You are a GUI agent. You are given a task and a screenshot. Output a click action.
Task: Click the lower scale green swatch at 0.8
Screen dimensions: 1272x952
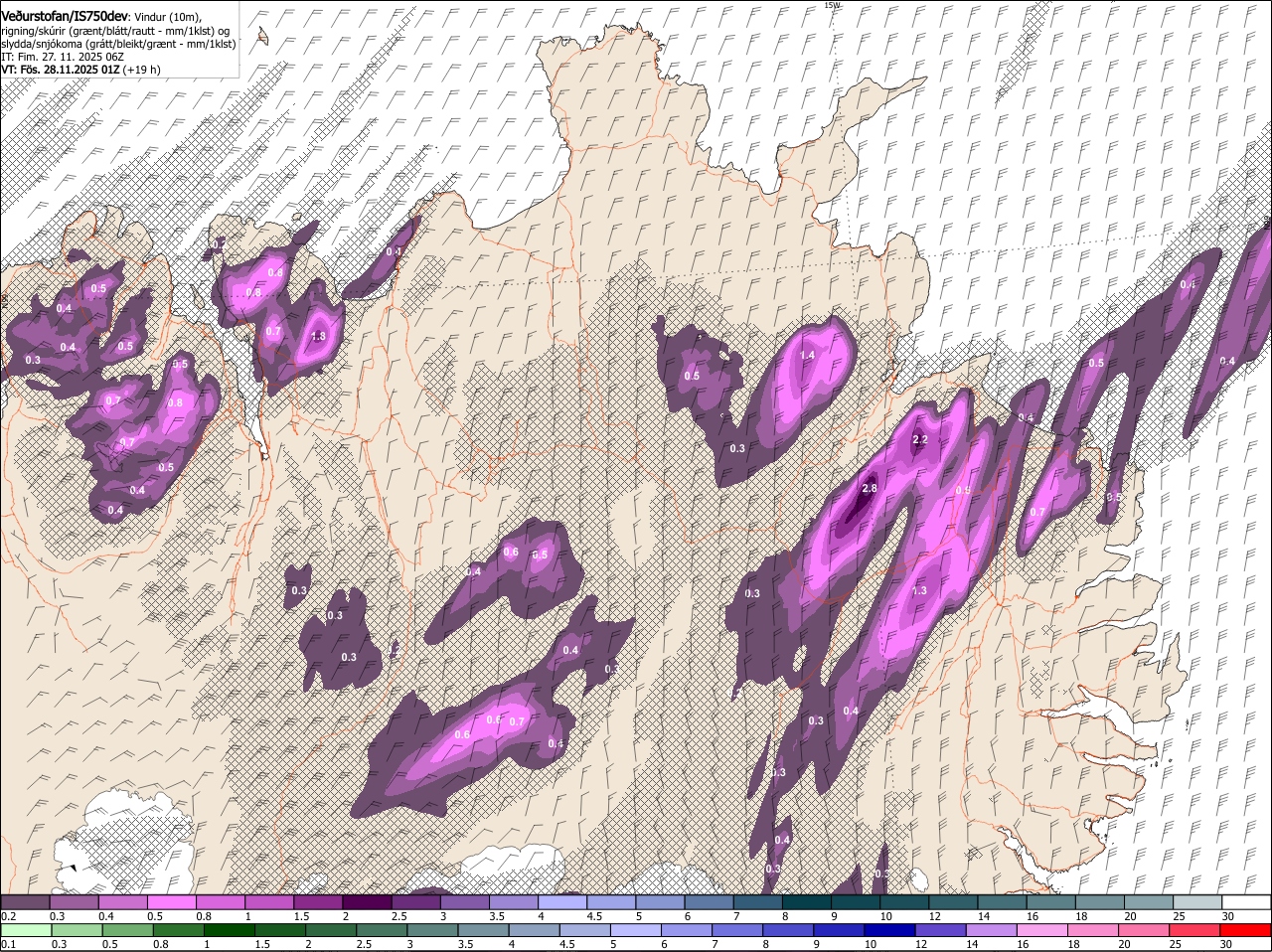(x=179, y=930)
